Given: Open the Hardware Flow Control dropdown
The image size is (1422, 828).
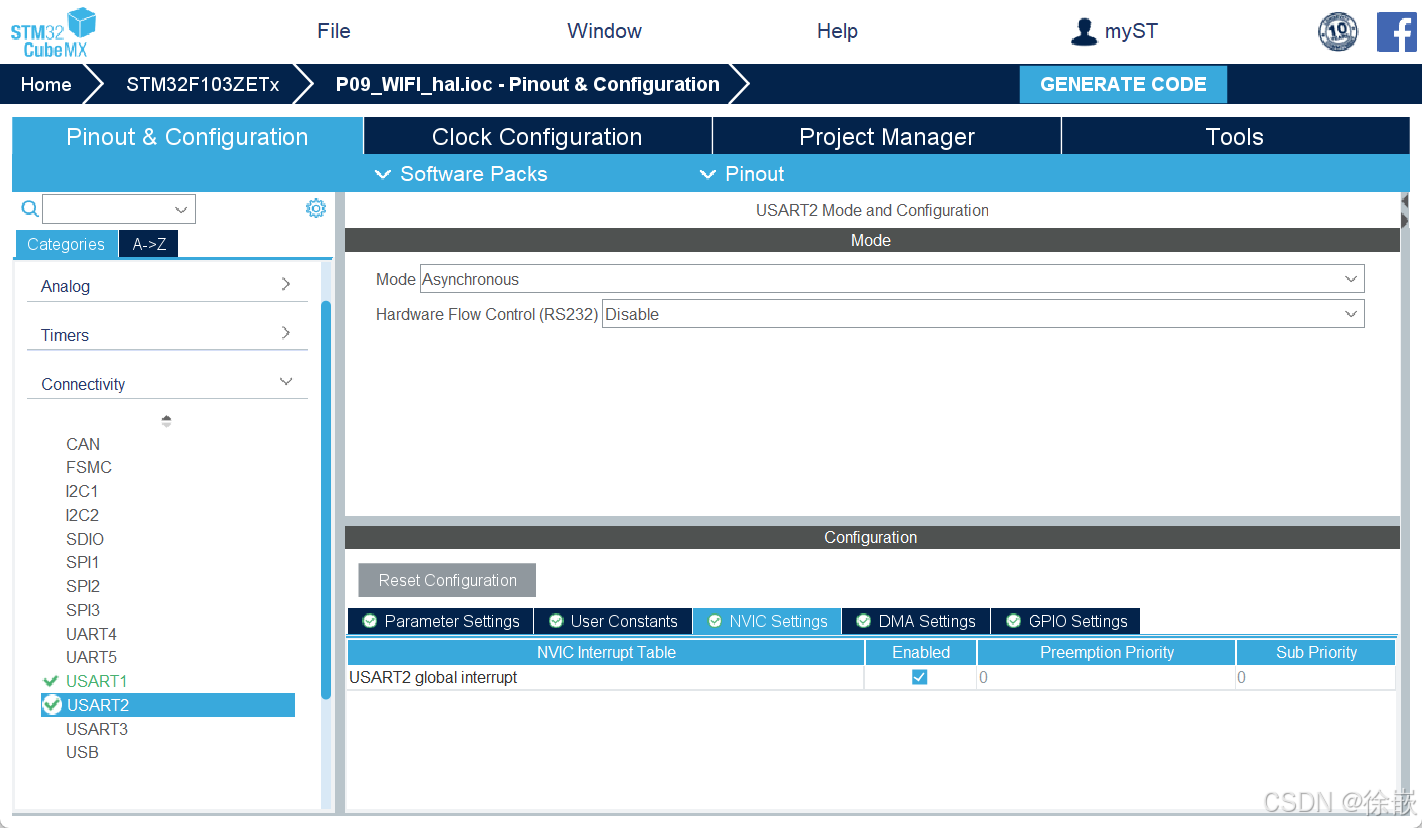Looking at the screenshot, I should (x=983, y=314).
